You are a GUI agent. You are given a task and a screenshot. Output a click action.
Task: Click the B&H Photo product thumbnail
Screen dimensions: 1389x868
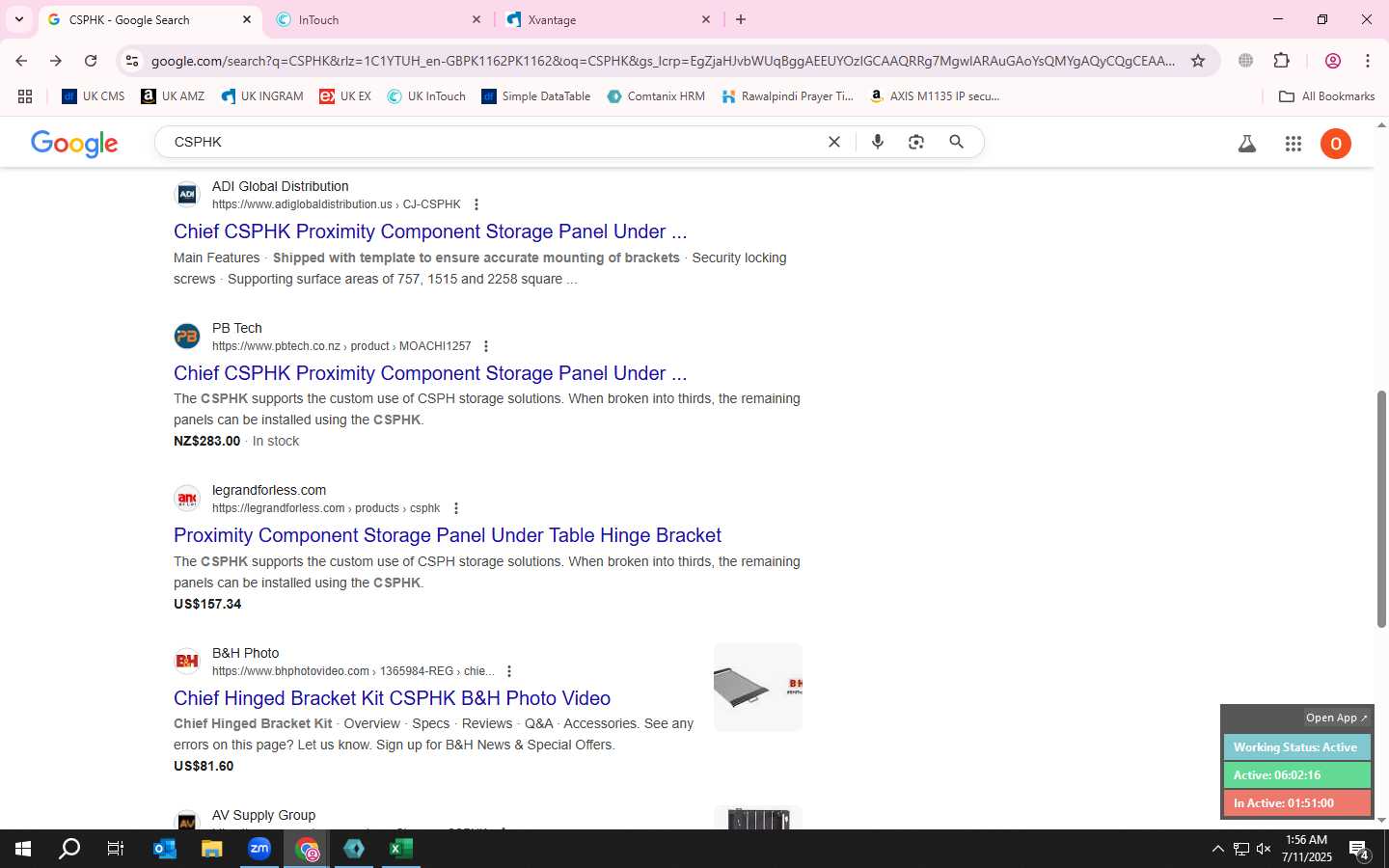pos(758,688)
